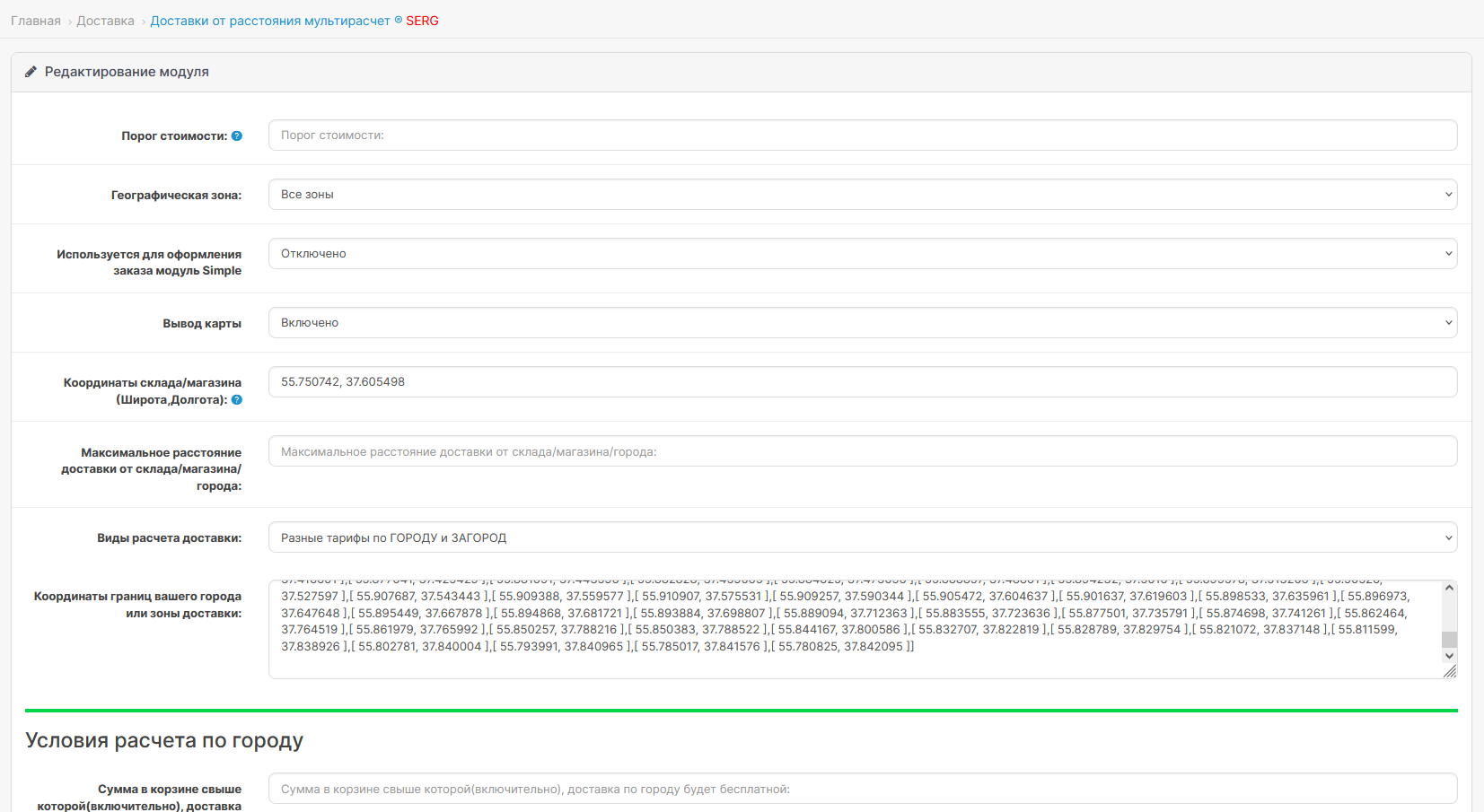Click help icon beside Широта,Долгота label
This screenshot has width=1484, height=812.
[237, 400]
